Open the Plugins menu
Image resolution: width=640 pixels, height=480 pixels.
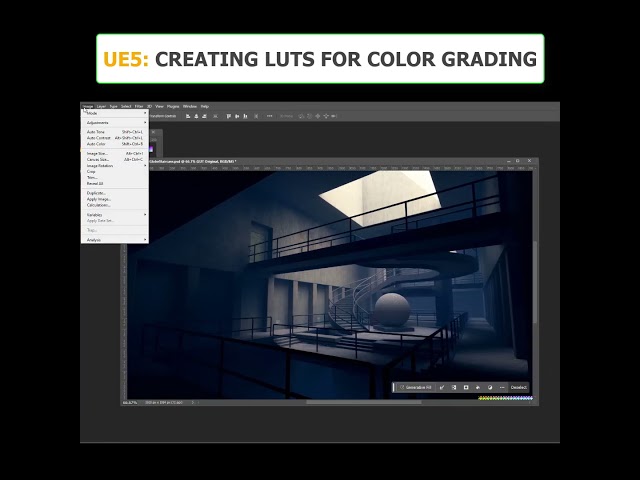click(x=173, y=107)
